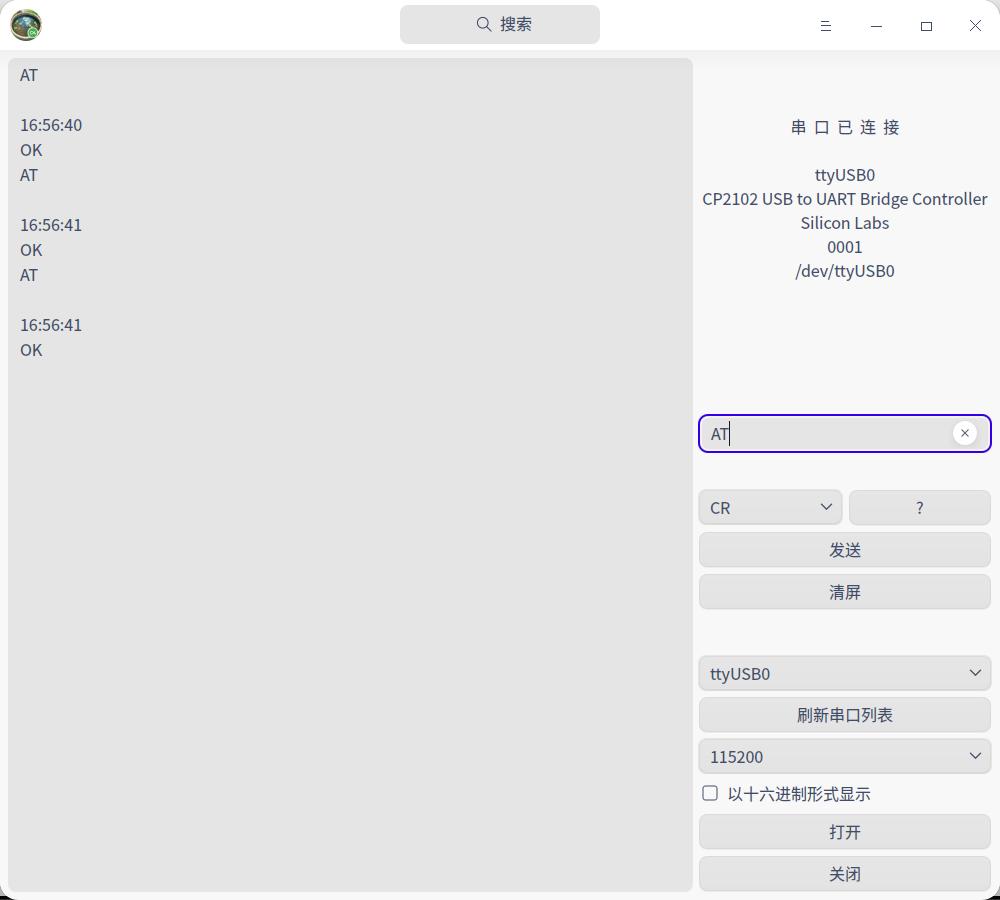The width and height of the screenshot is (1000, 900).
Task: Open the hamburger main menu
Action: point(825,26)
